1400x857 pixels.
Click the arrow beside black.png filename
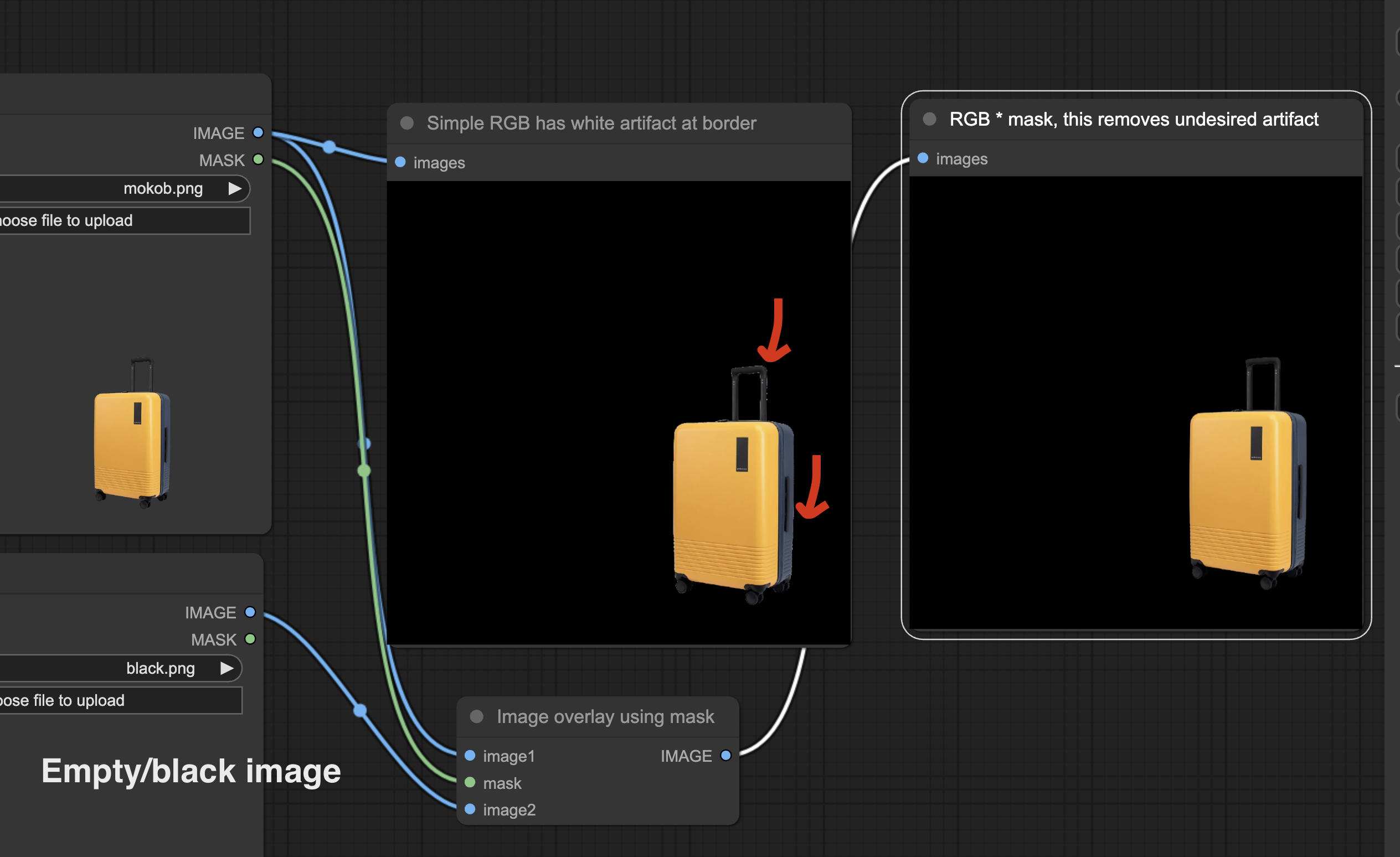coord(227,668)
